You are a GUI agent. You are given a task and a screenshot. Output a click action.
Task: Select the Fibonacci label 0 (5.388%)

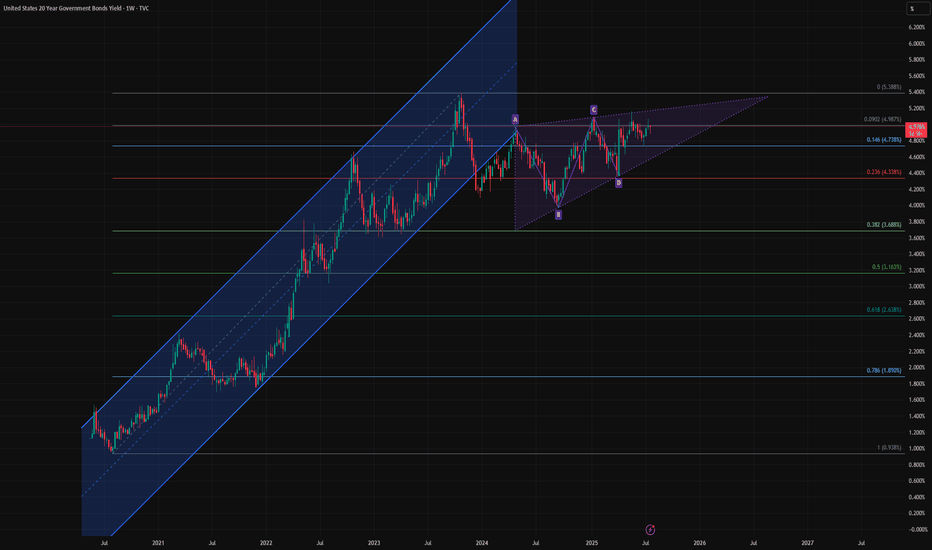[x=889, y=87]
